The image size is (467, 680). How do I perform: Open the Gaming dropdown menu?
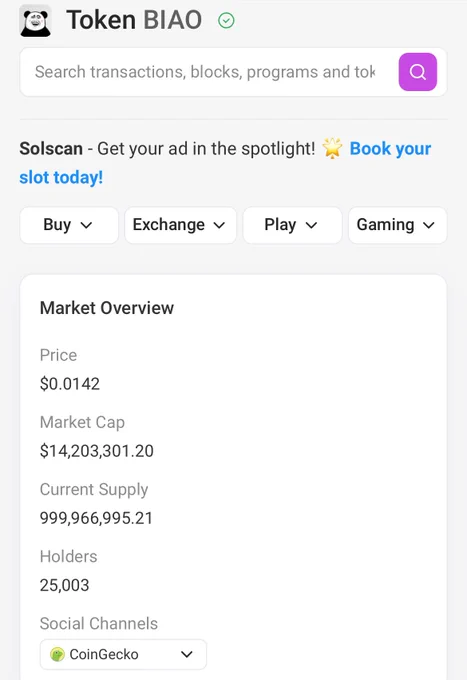(397, 225)
